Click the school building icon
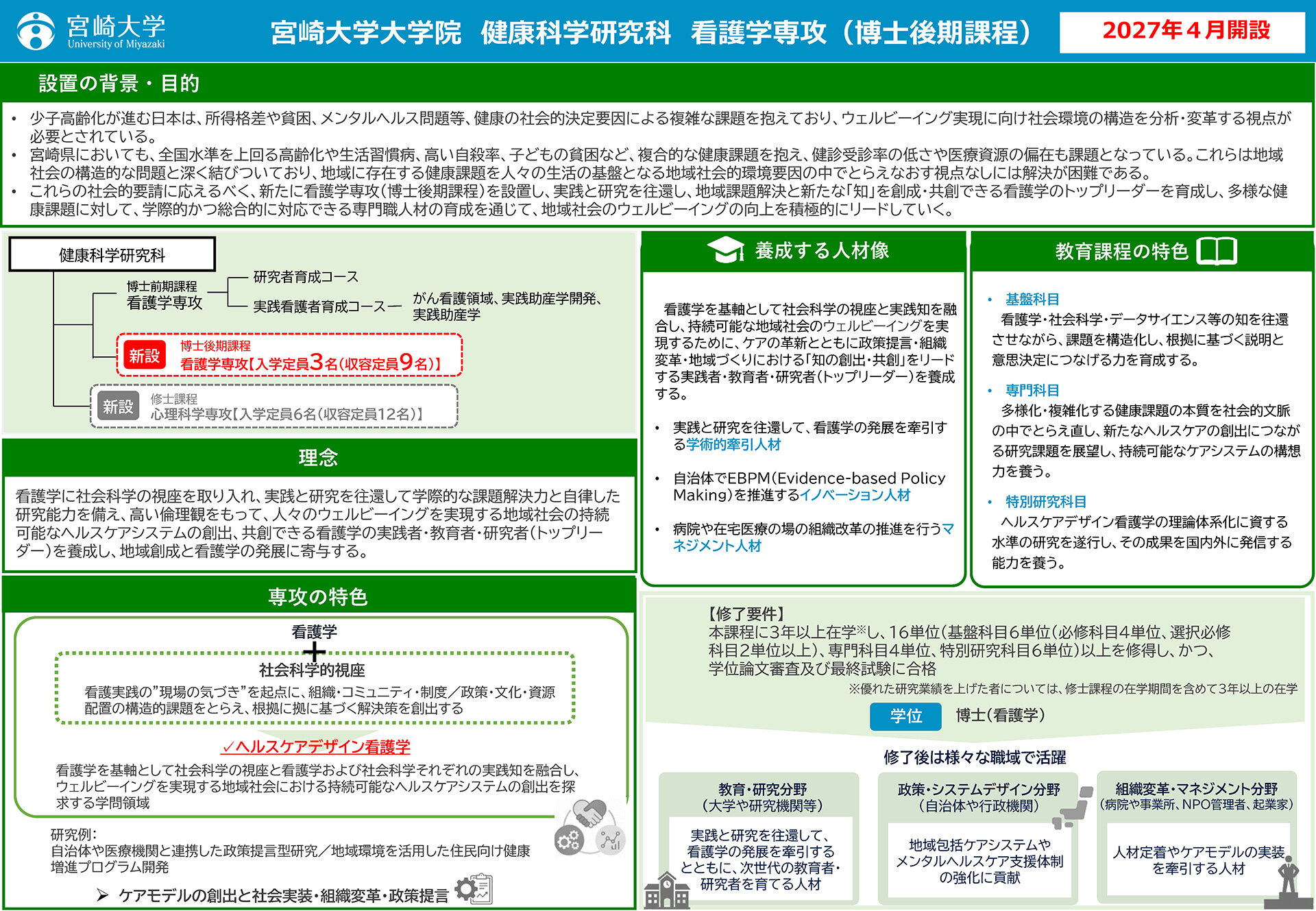This screenshot has height=911, width=1316. coord(666,890)
